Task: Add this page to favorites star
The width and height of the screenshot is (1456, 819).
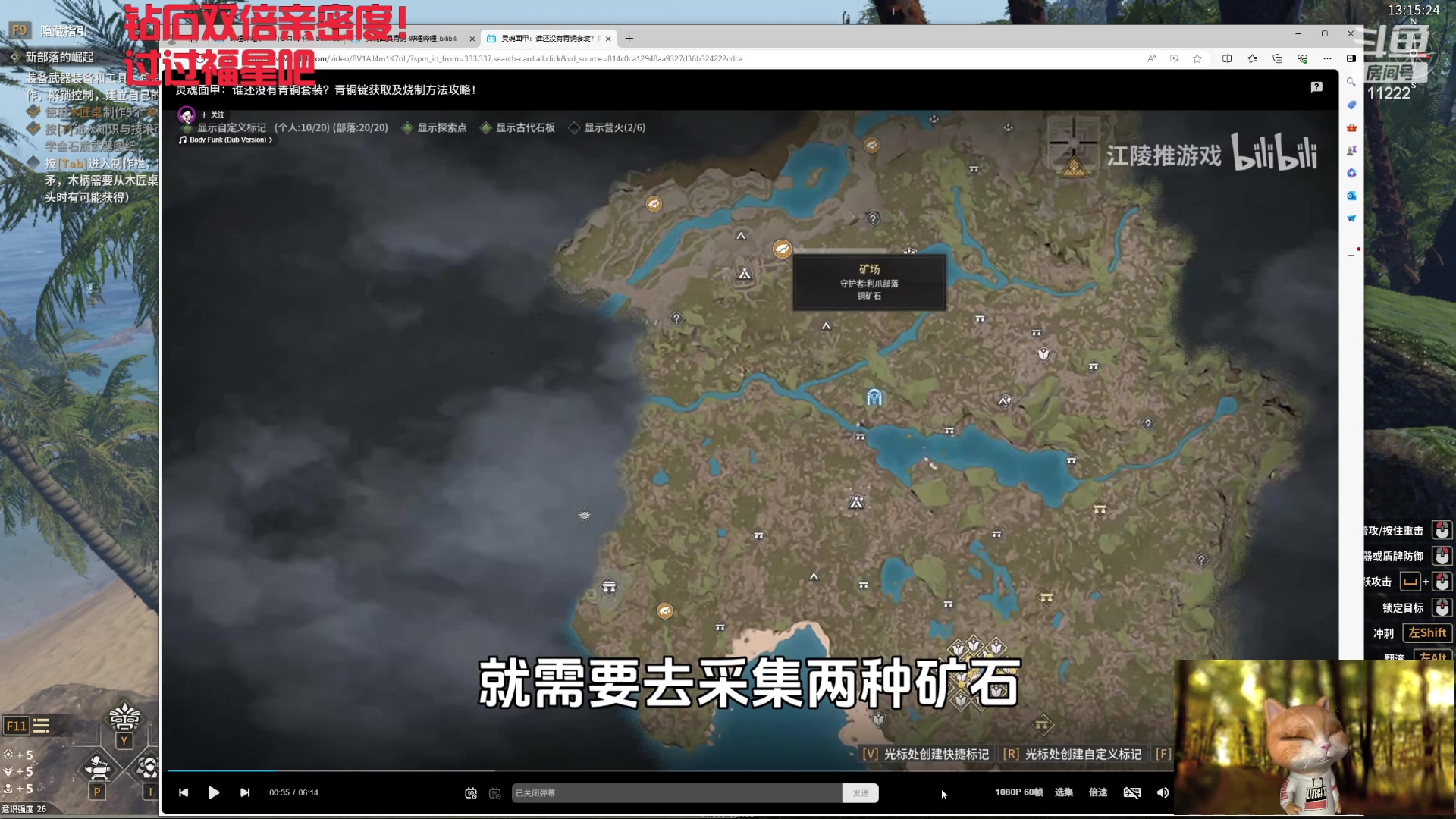Action: point(1197,58)
